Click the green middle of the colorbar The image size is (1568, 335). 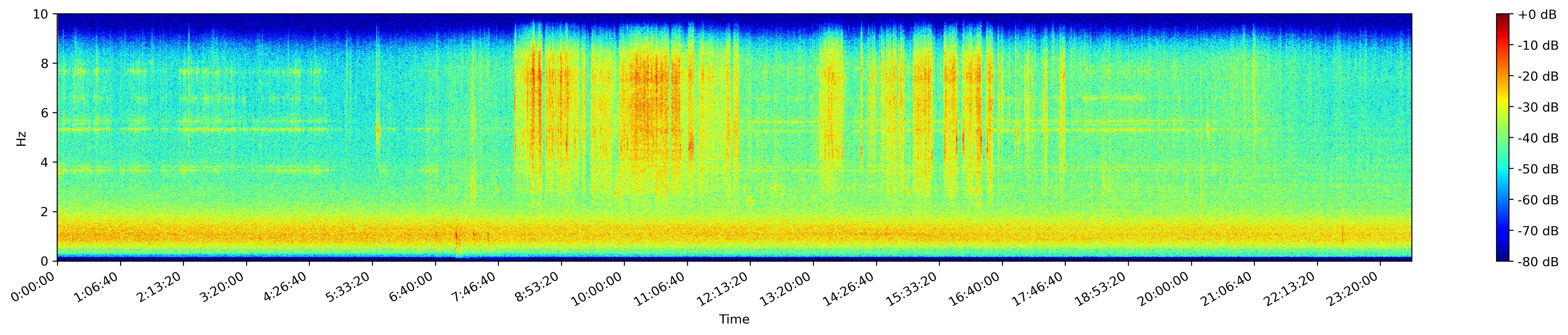click(x=1503, y=137)
